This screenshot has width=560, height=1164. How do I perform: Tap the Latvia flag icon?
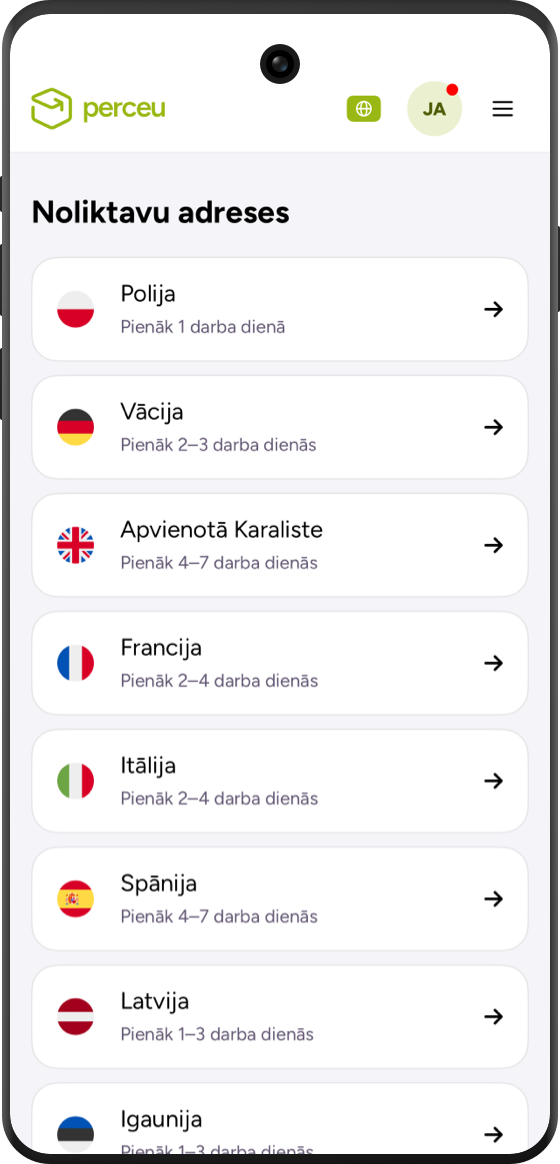coord(76,1017)
